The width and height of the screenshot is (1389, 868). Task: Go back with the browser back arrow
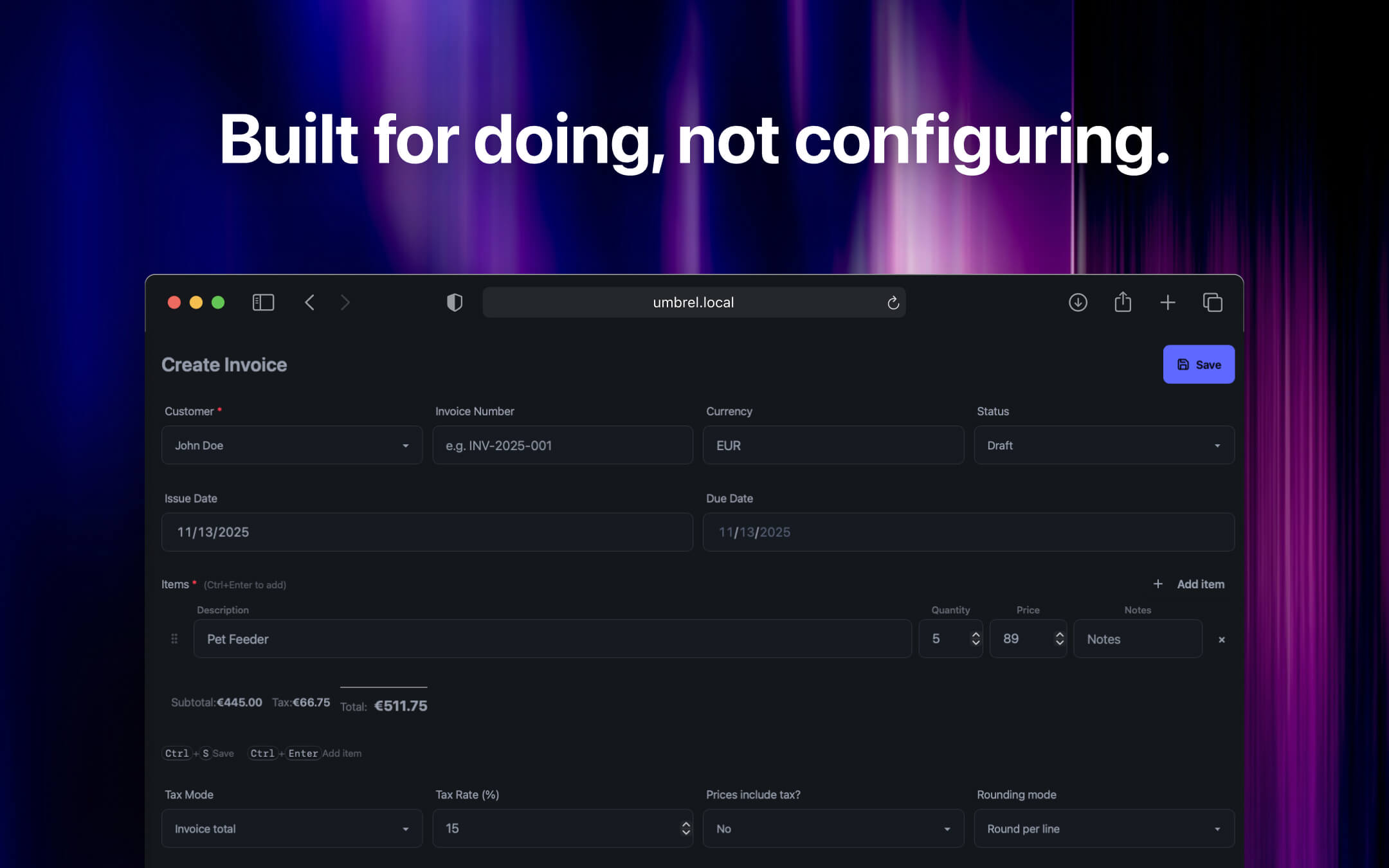click(x=309, y=302)
